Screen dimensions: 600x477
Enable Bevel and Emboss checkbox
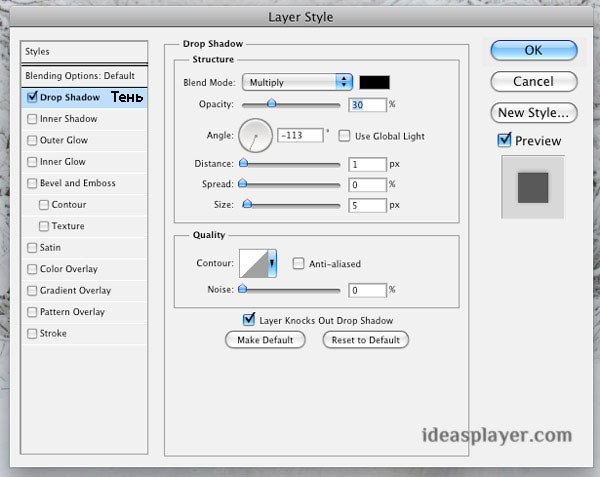32,183
